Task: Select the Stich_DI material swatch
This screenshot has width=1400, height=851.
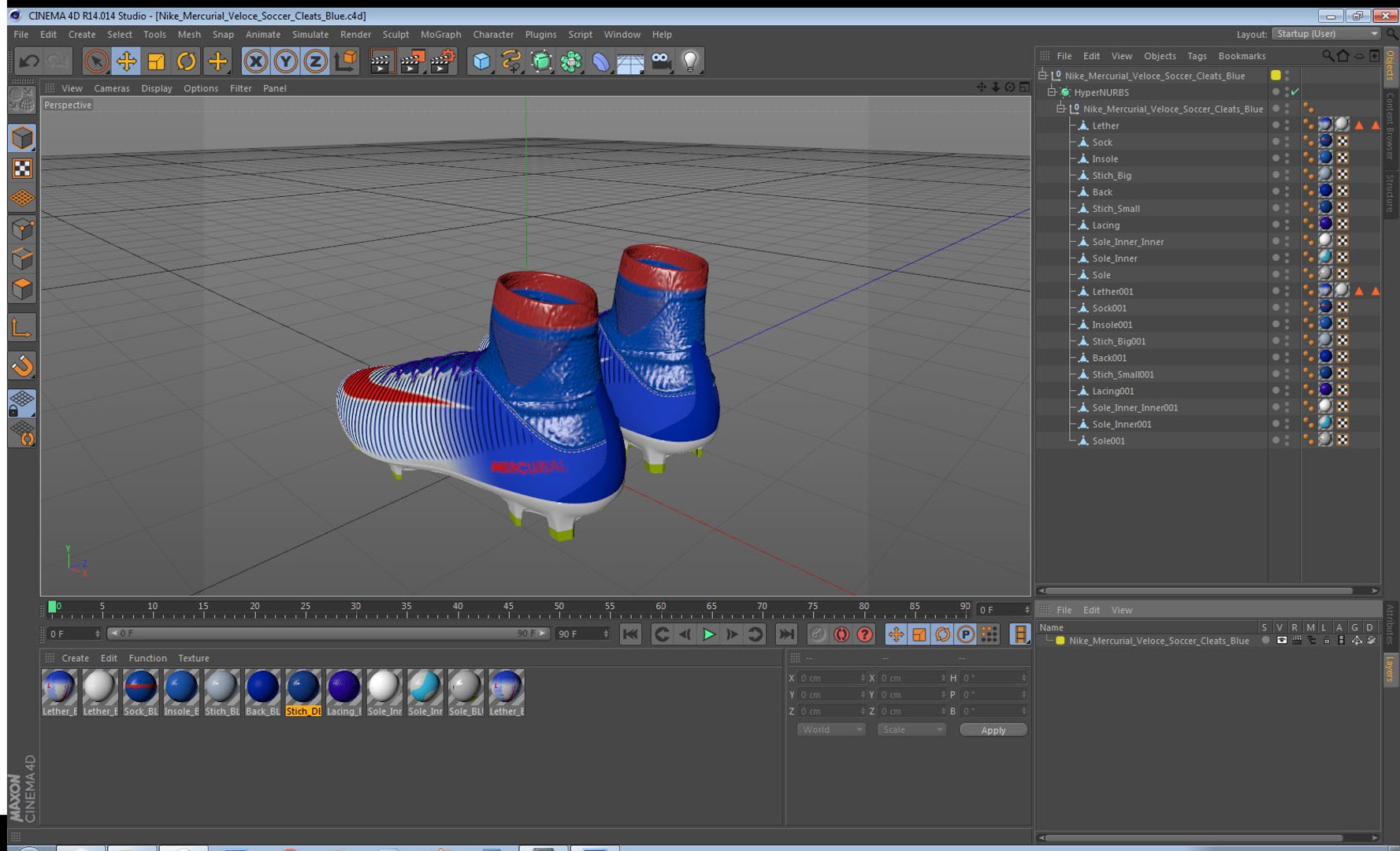Action: pos(303,692)
